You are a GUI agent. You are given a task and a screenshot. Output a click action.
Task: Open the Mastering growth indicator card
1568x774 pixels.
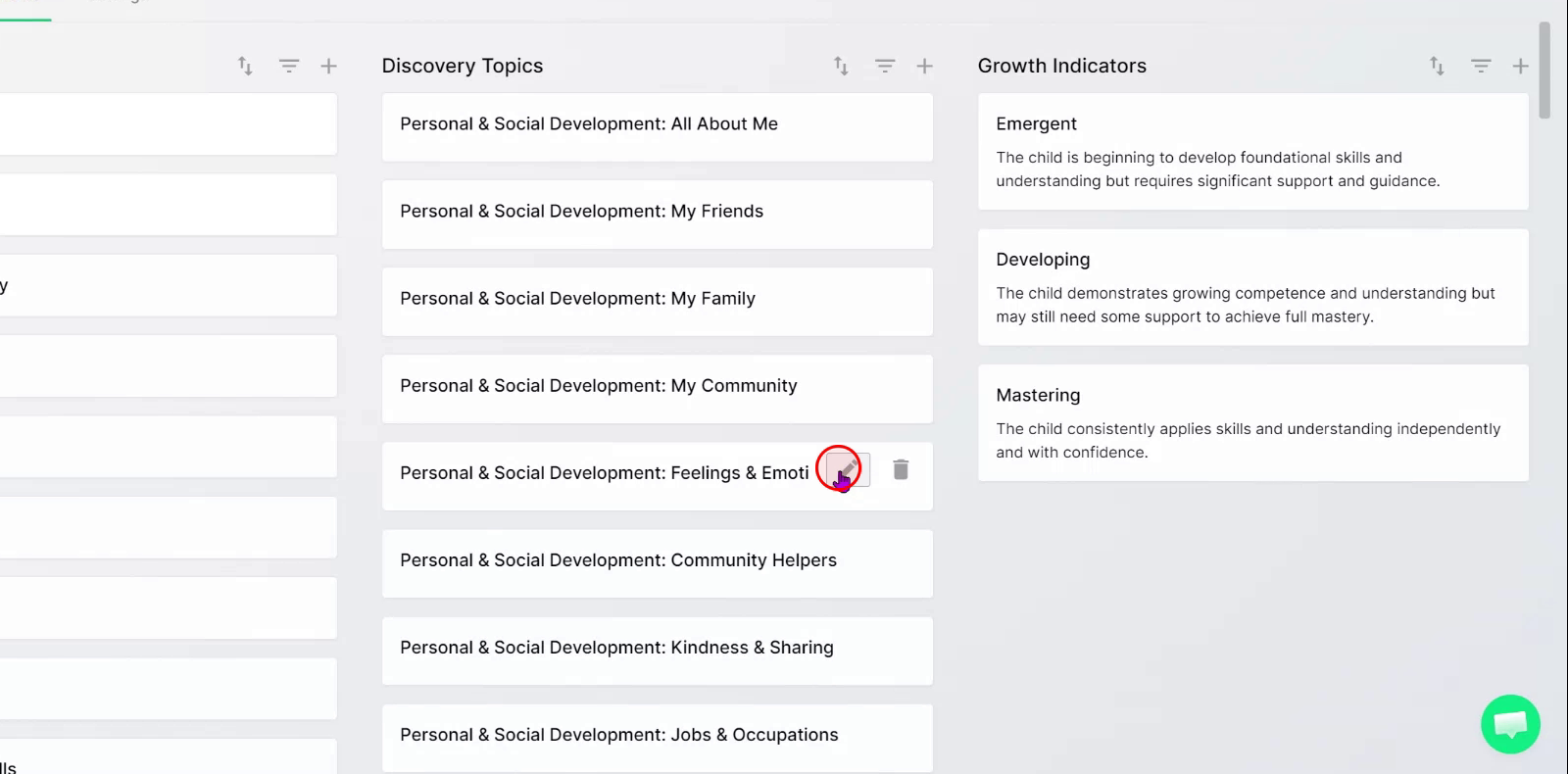(x=1252, y=423)
